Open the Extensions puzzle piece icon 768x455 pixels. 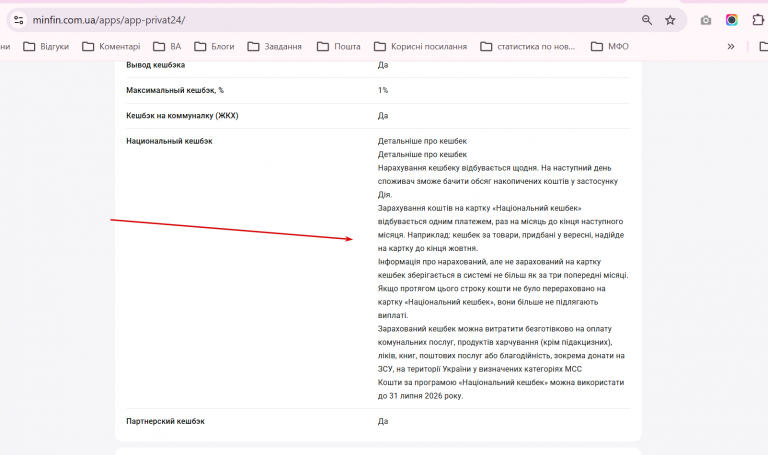pos(757,20)
